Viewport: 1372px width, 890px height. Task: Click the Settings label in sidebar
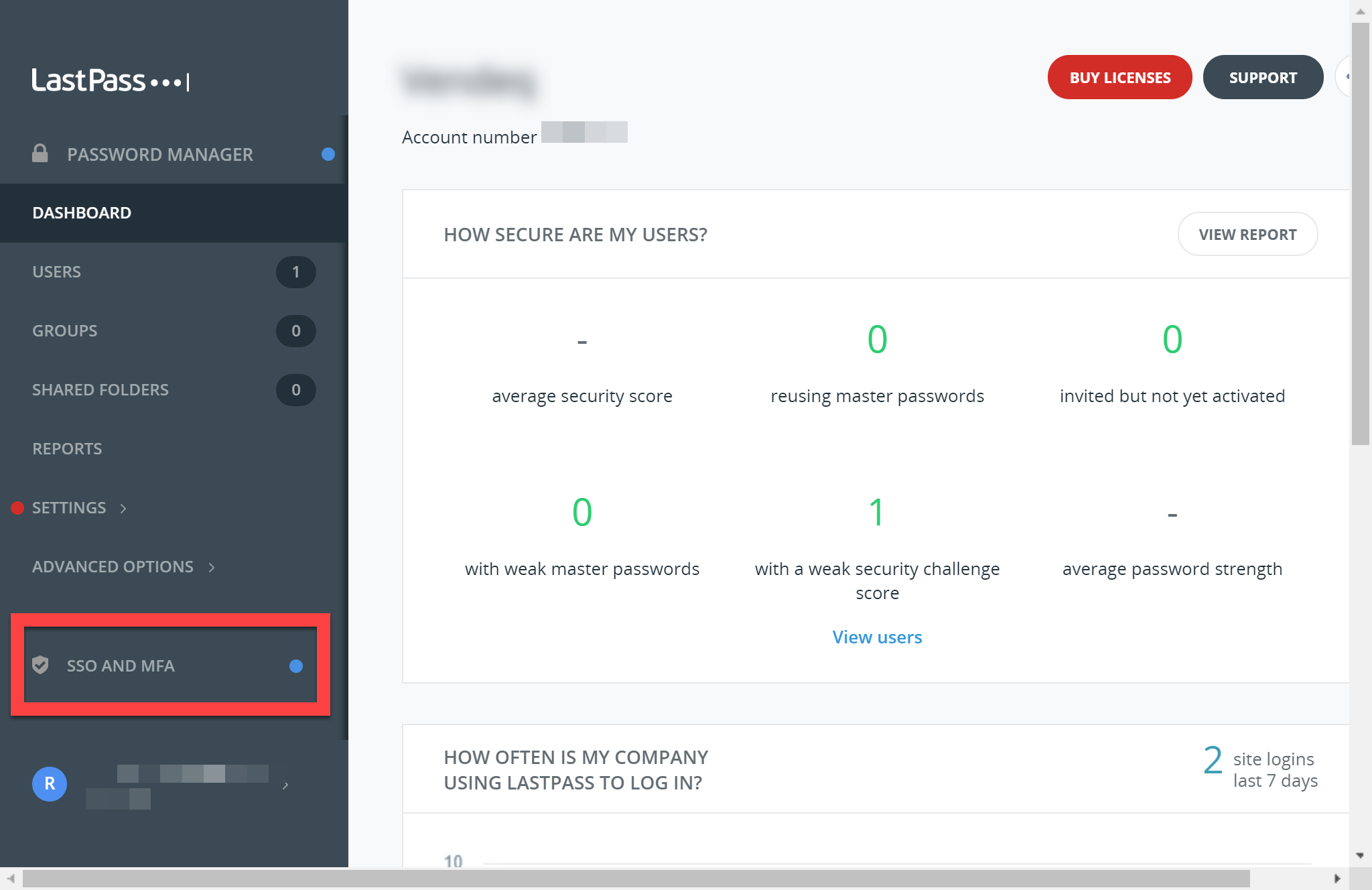(x=69, y=508)
